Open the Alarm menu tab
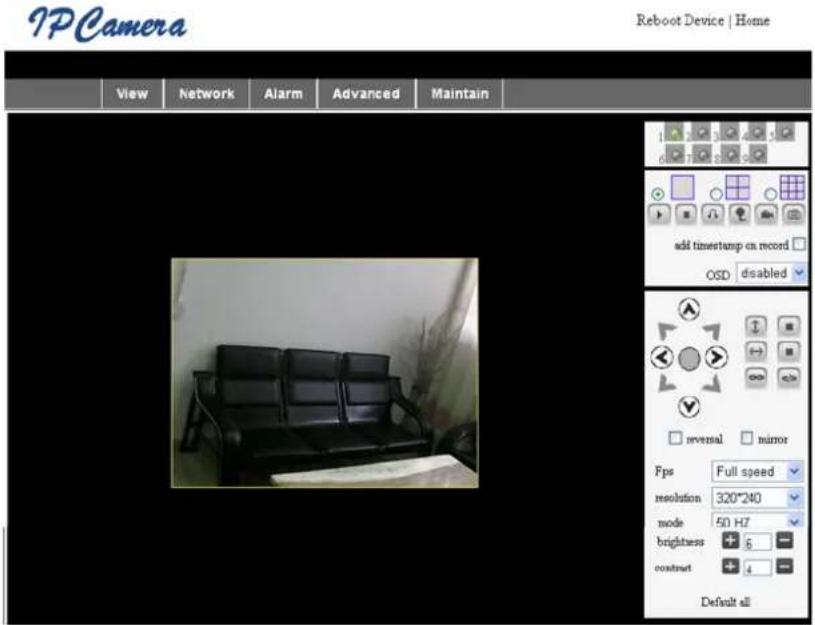 [283, 94]
